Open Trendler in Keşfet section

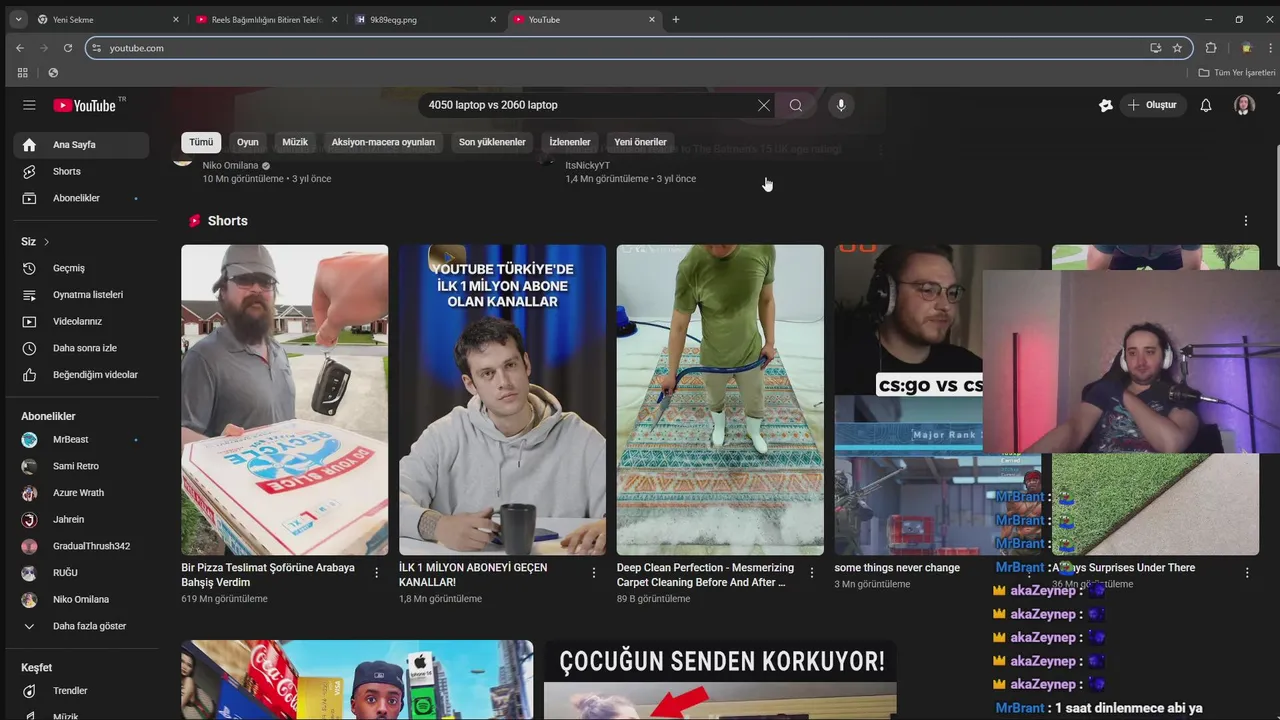(x=80, y=691)
